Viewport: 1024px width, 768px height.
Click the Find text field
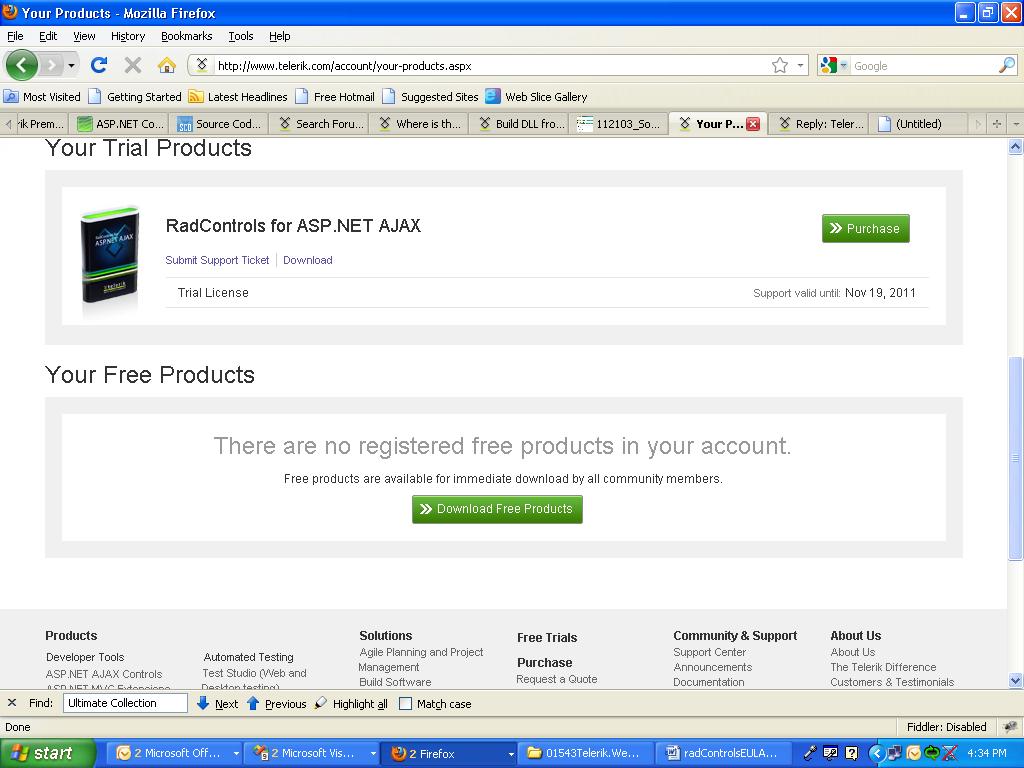pos(125,703)
